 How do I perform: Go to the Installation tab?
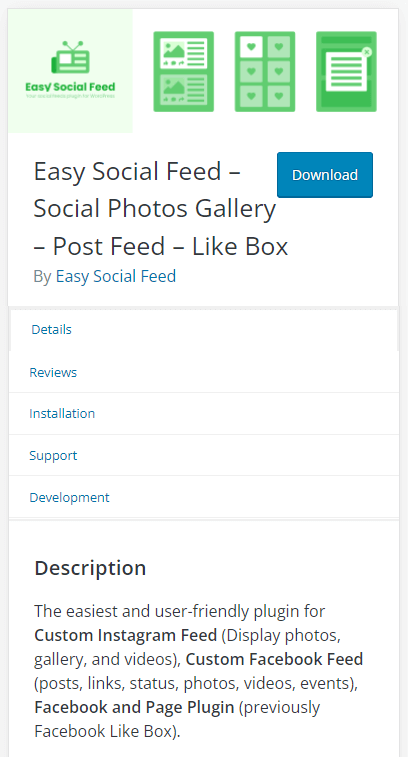(x=62, y=413)
